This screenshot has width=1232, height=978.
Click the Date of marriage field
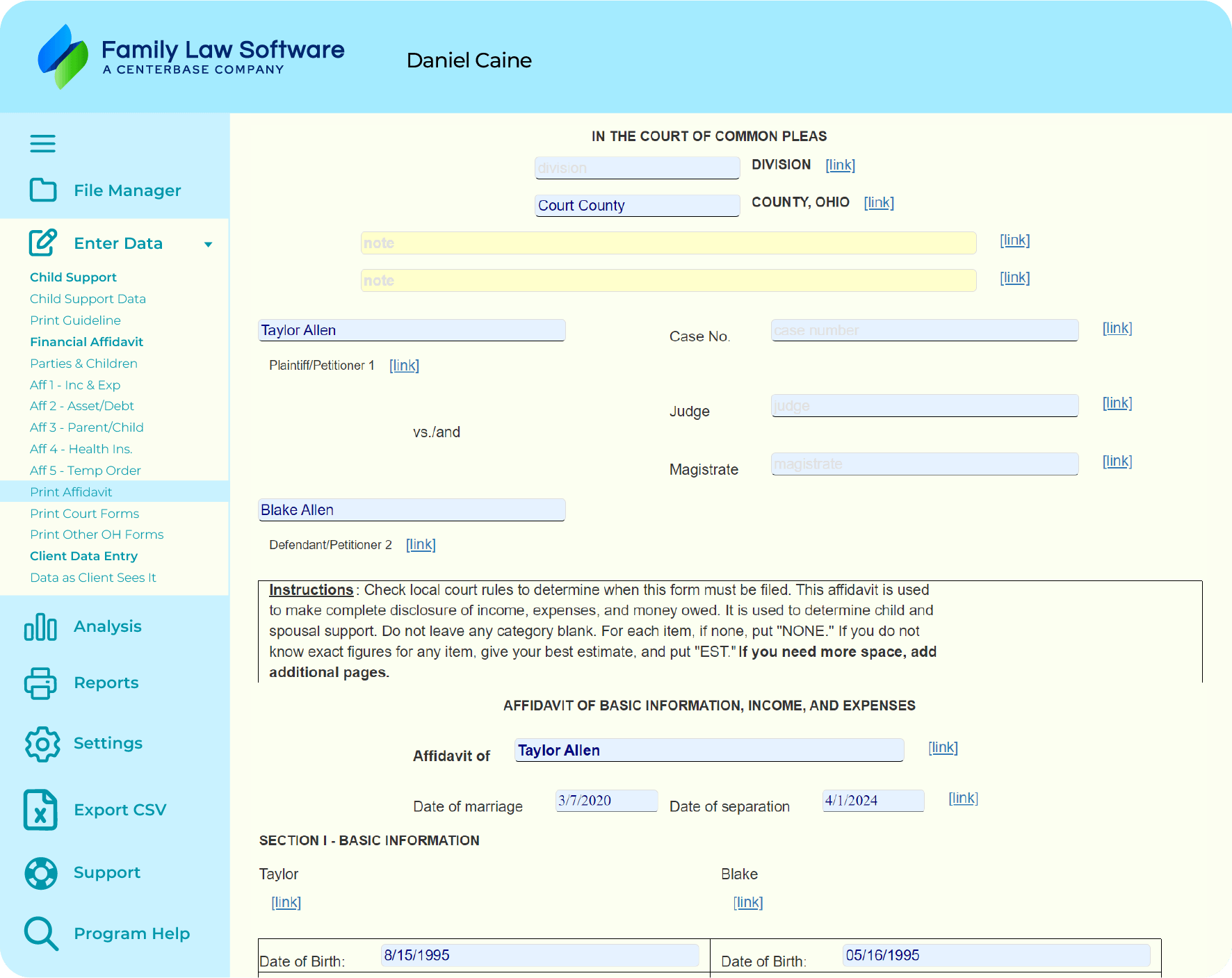click(x=606, y=800)
